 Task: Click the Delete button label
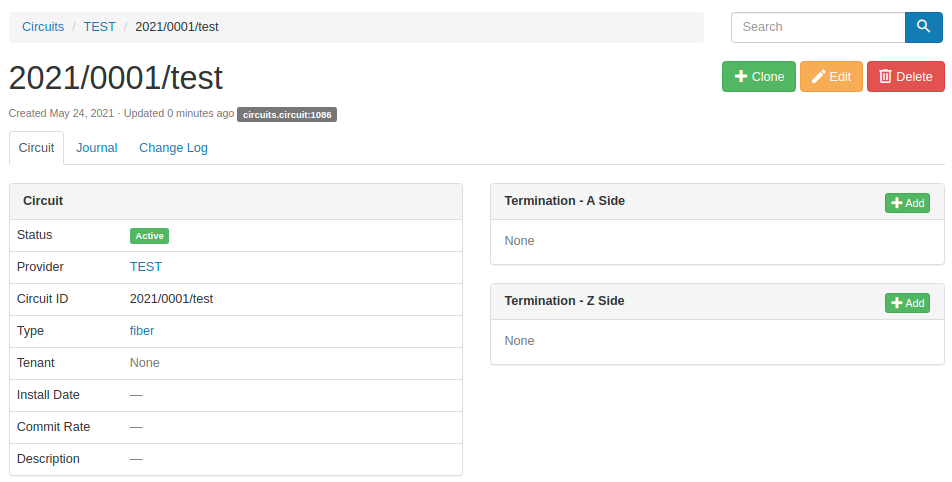[x=914, y=76]
